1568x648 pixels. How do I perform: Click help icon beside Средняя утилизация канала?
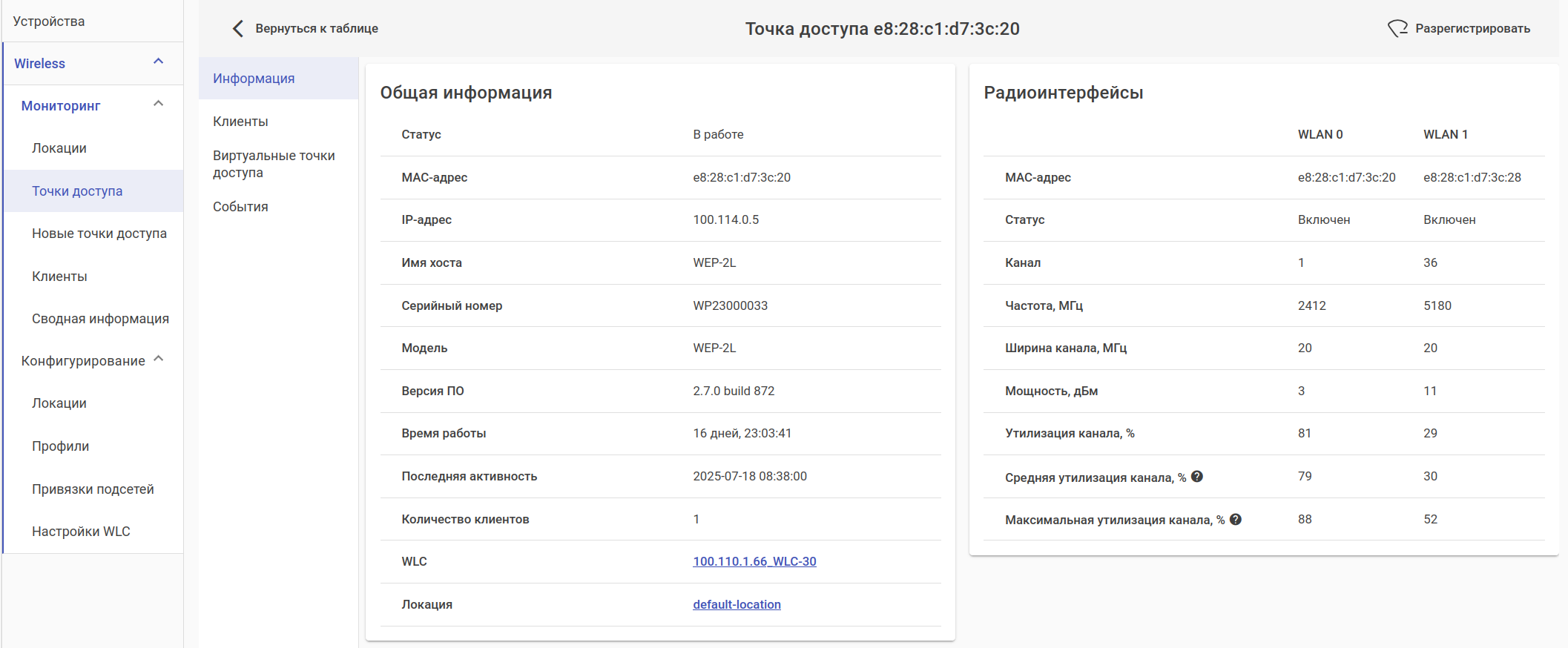(x=1197, y=477)
